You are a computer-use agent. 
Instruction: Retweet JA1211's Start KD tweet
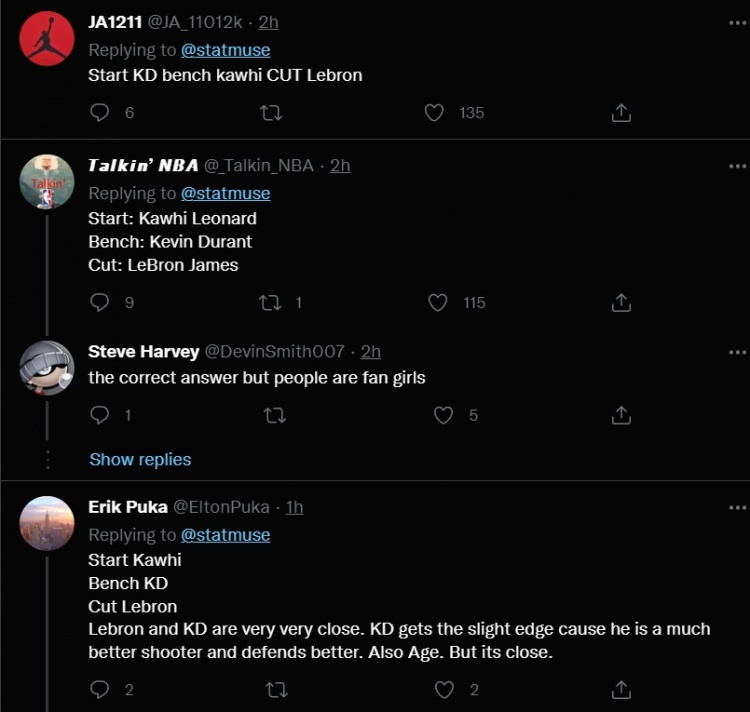[270, 113]
